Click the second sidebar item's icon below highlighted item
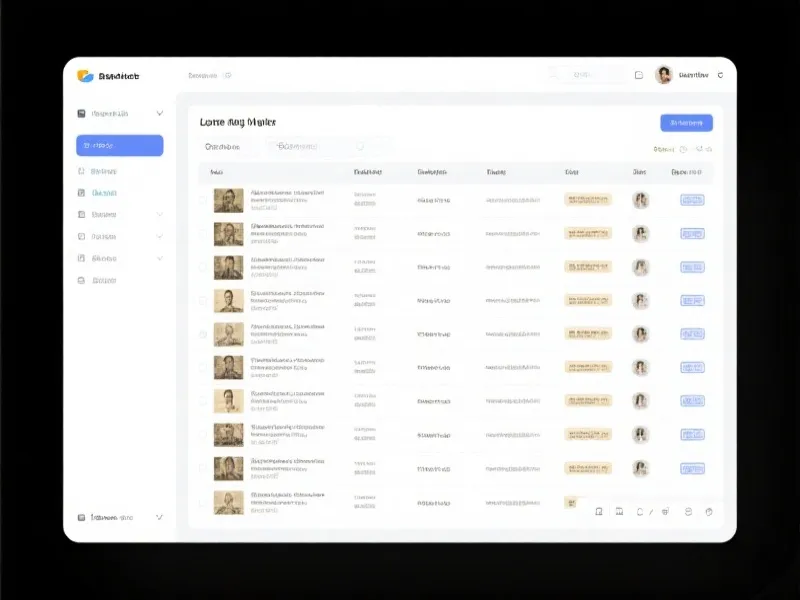This screenshot has height=600, width=800. tap(82, 192)
